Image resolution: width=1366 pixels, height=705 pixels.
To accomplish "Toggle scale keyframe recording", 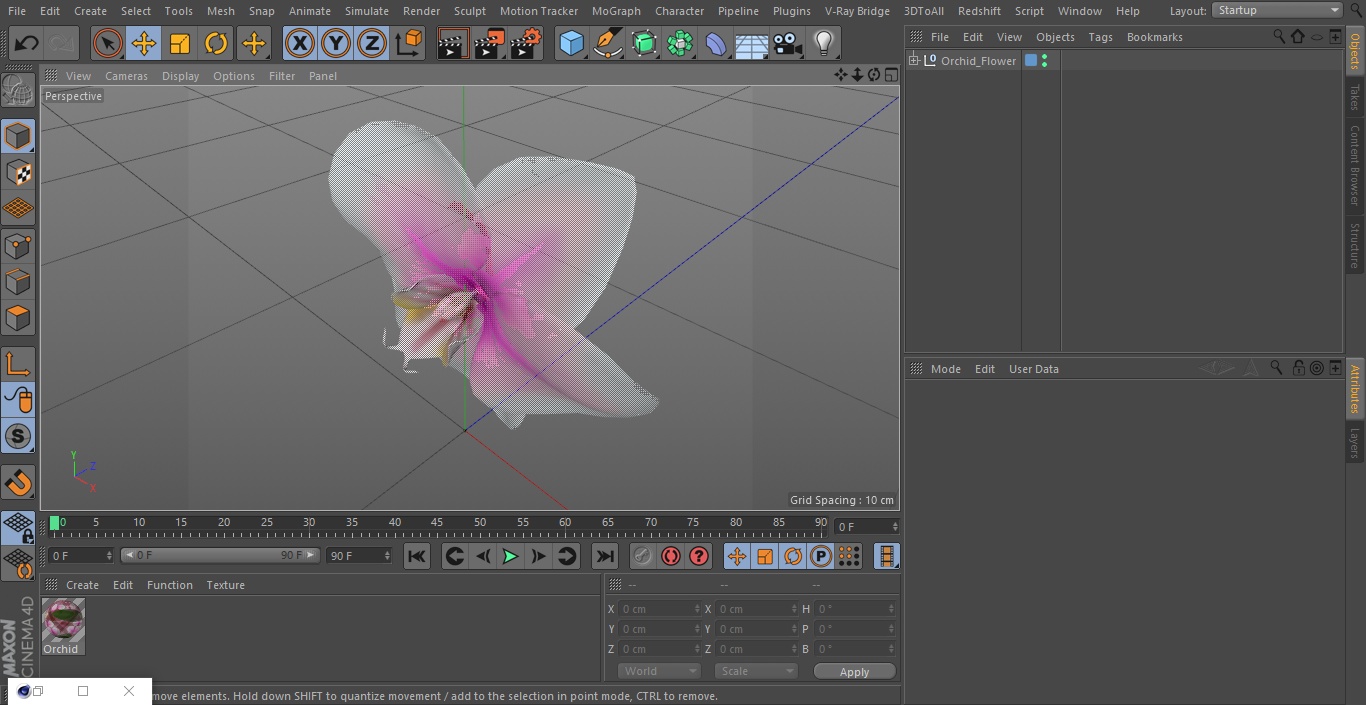I will (764, 556).
